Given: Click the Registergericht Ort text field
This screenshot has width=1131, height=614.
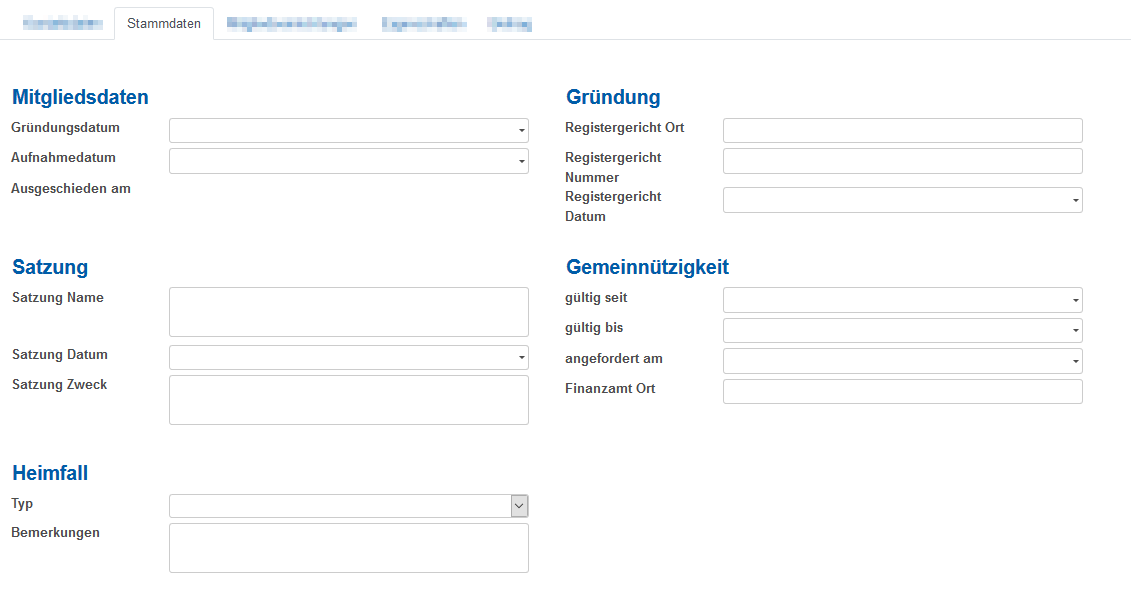Looking at the screenshot, I should click(x=902, y=131).
